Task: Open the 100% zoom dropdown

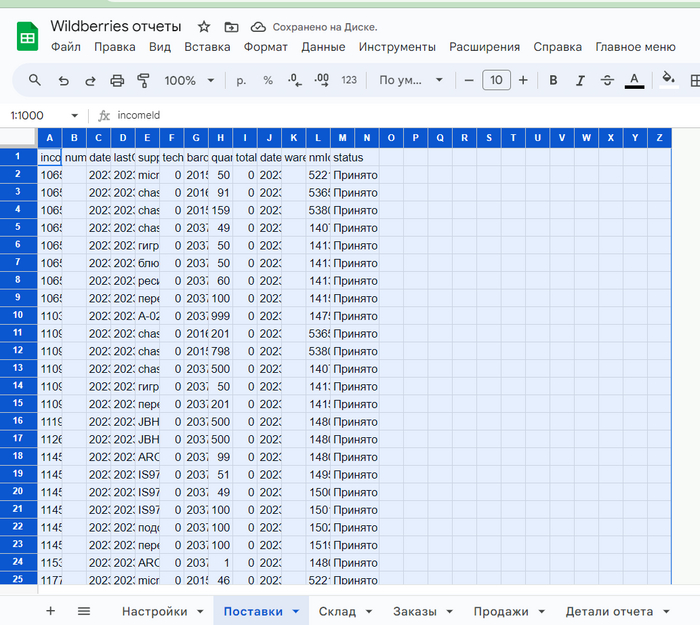Action: [x=189, y=81]
